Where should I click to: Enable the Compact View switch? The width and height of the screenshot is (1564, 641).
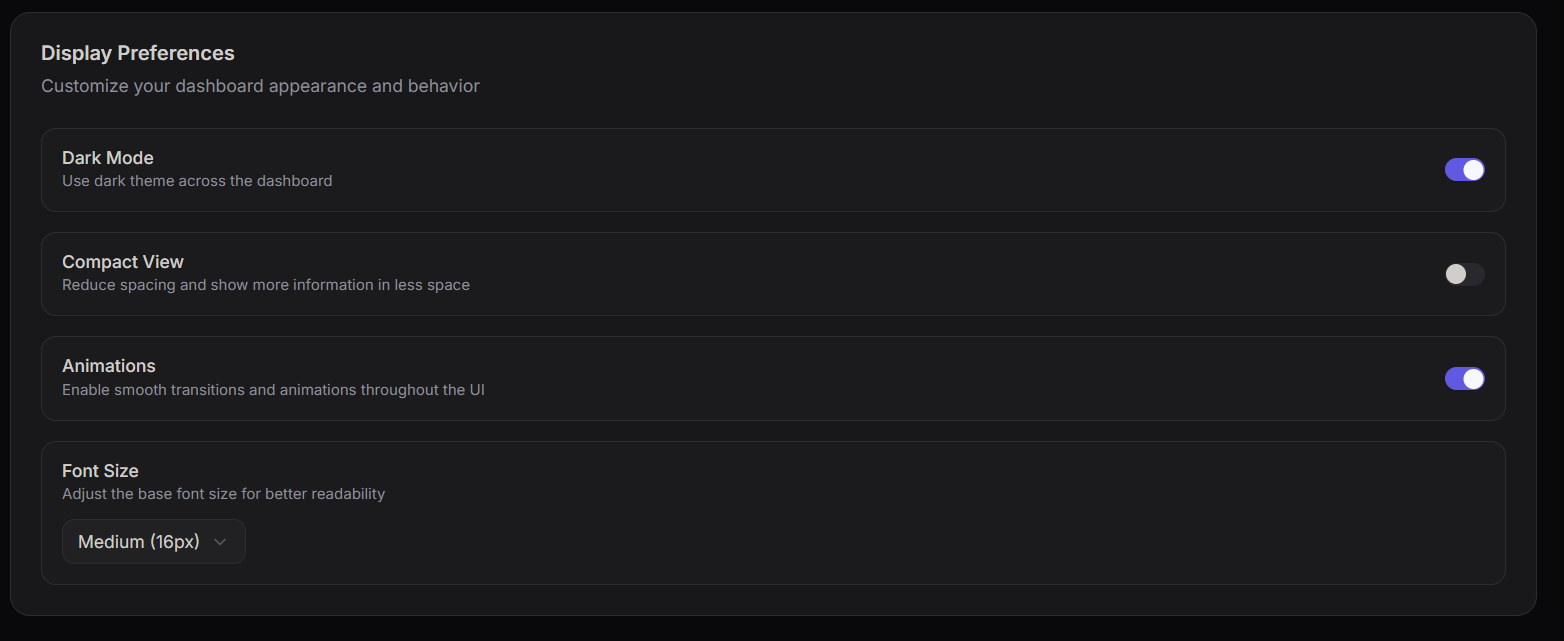(x=1464, y=274)
